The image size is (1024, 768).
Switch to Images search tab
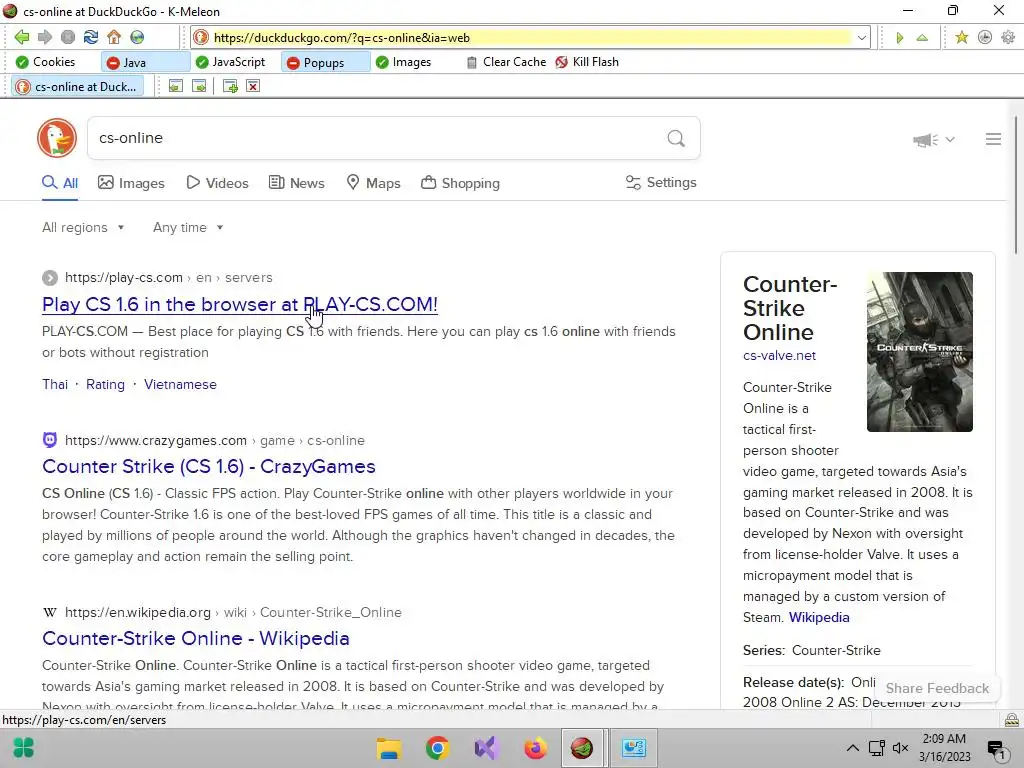131,183
